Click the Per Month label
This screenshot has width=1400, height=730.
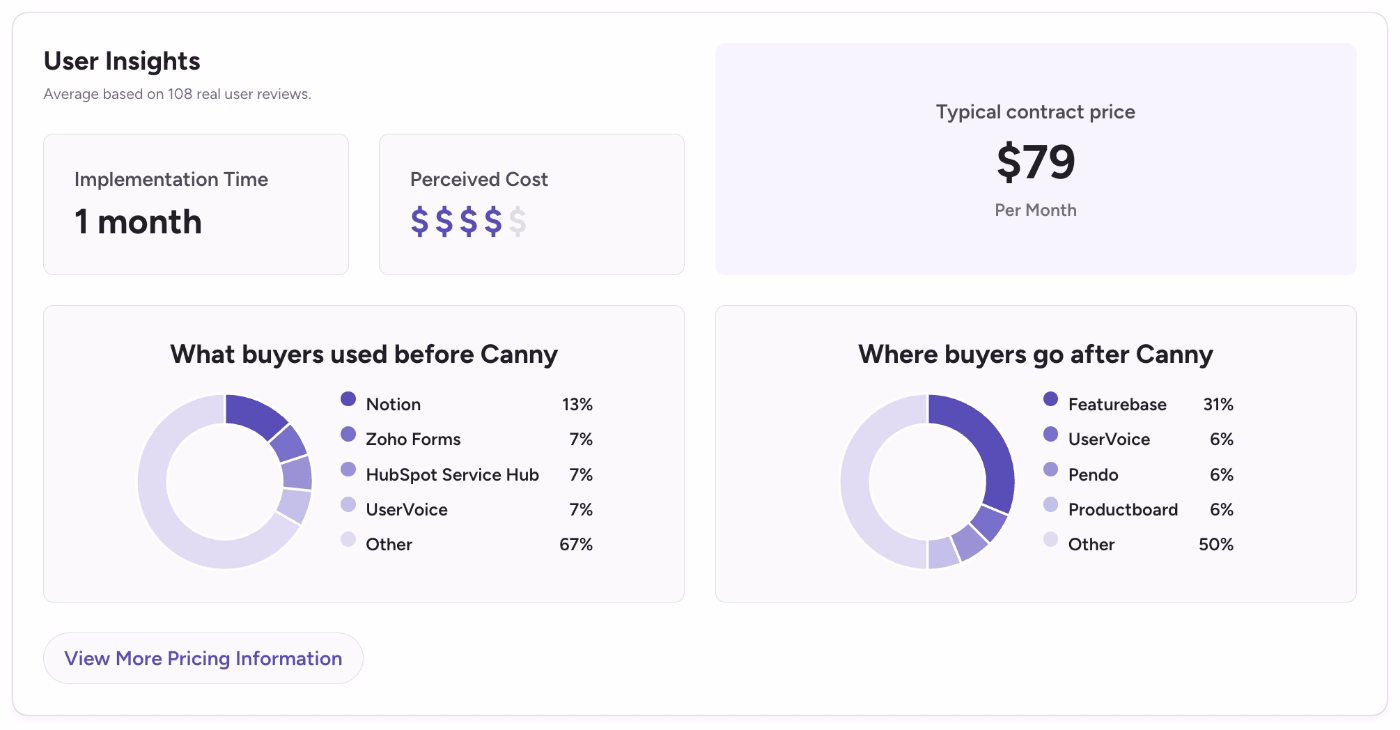click(x=1036, y=210)
